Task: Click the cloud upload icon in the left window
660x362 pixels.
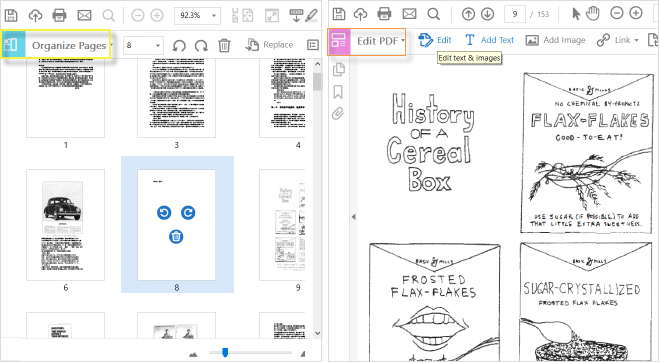Action: (x=35, y=16)
